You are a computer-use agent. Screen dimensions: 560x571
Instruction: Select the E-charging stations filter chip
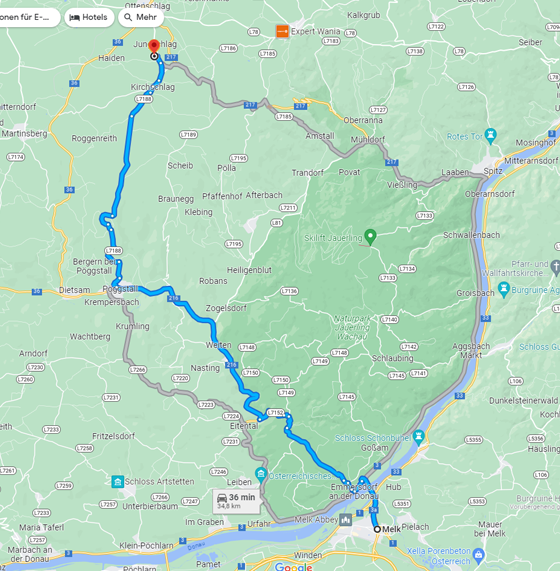(27, 17)
